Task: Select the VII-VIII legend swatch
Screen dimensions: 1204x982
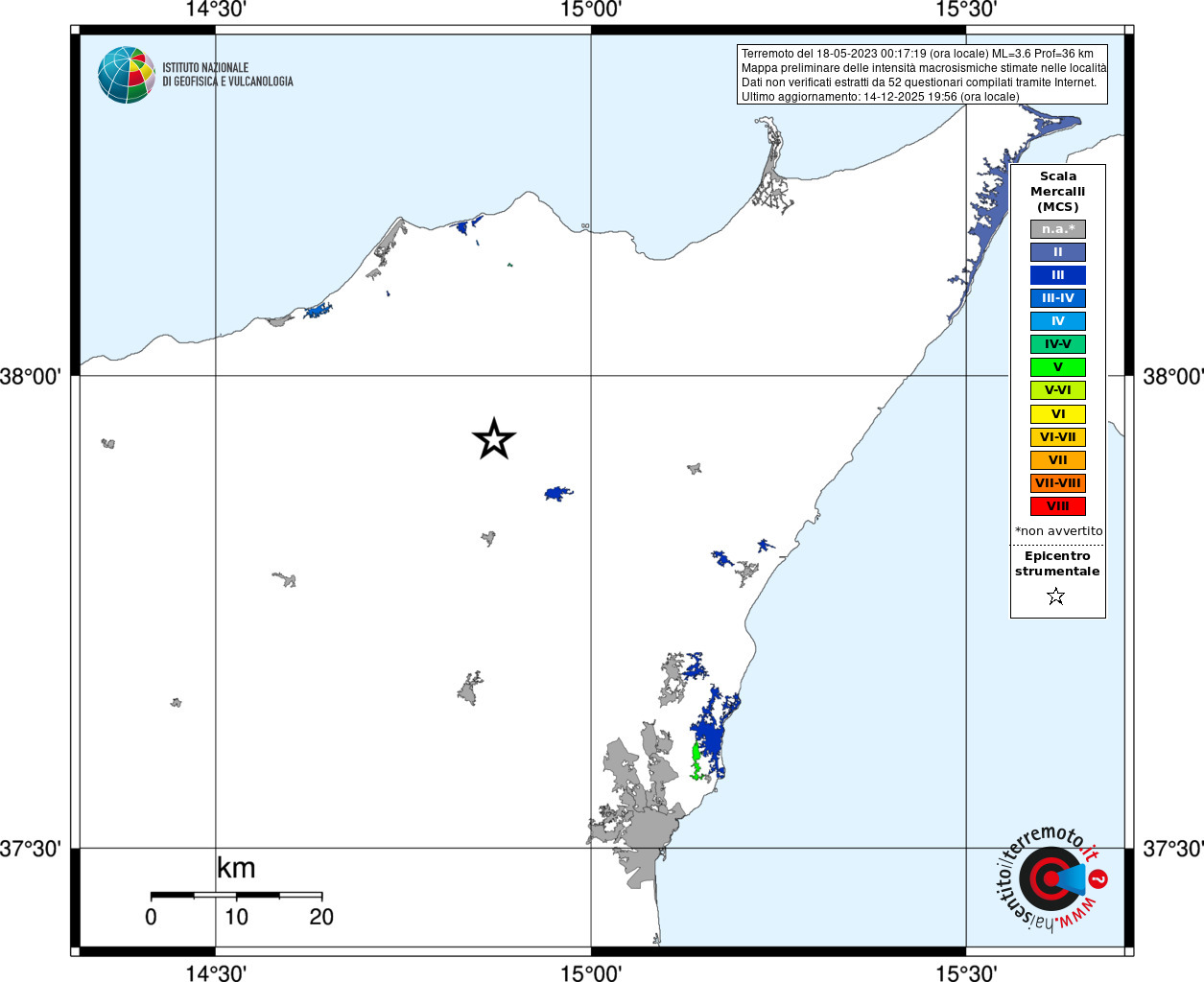Action: (1058, 483)
